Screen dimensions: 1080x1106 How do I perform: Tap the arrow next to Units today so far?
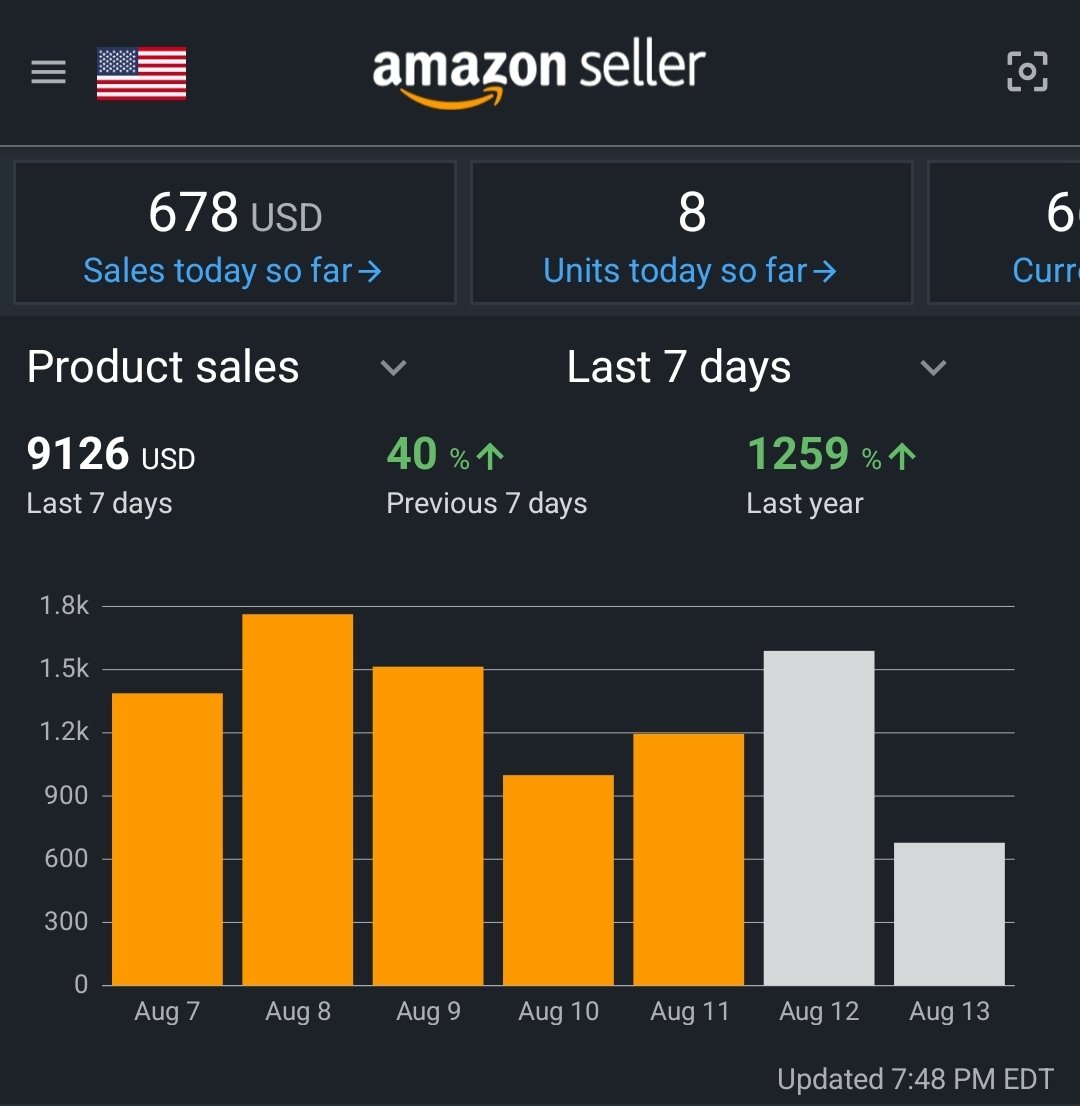[824, 272]
